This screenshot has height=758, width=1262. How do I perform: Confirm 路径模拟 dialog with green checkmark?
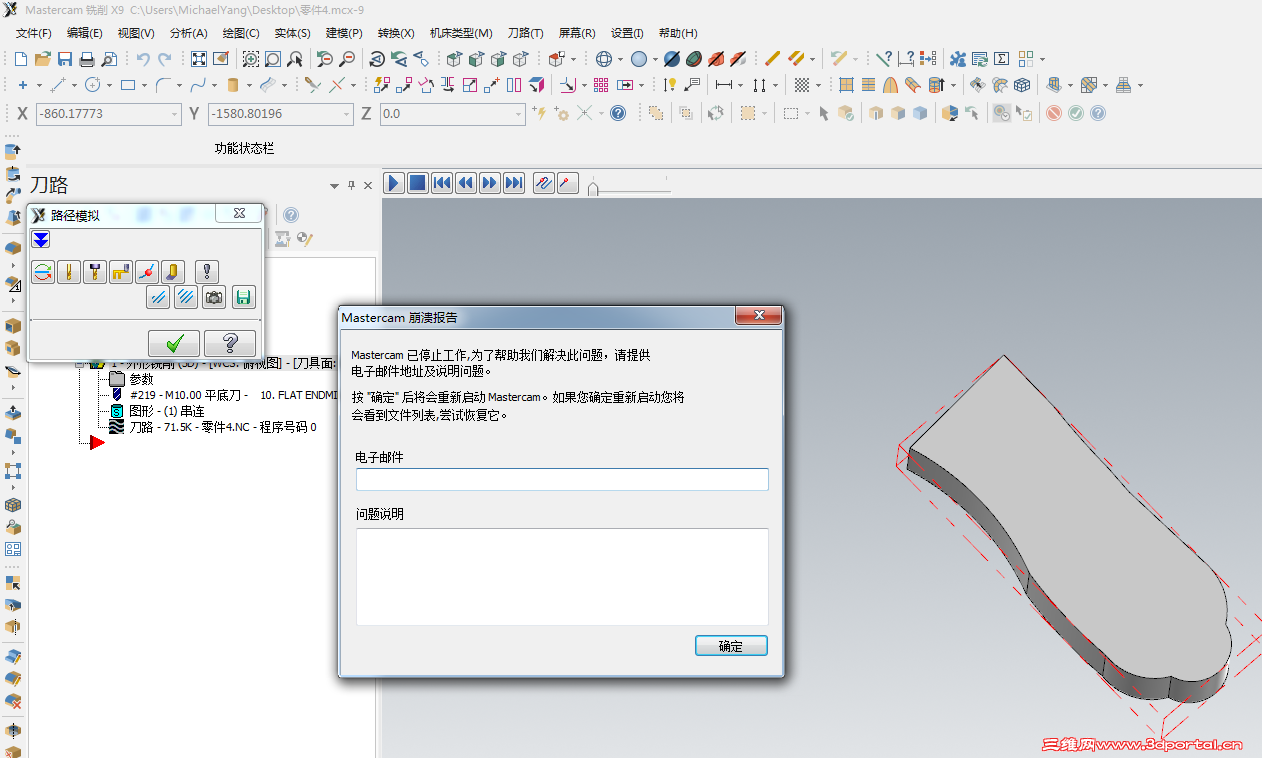[174, 343]
